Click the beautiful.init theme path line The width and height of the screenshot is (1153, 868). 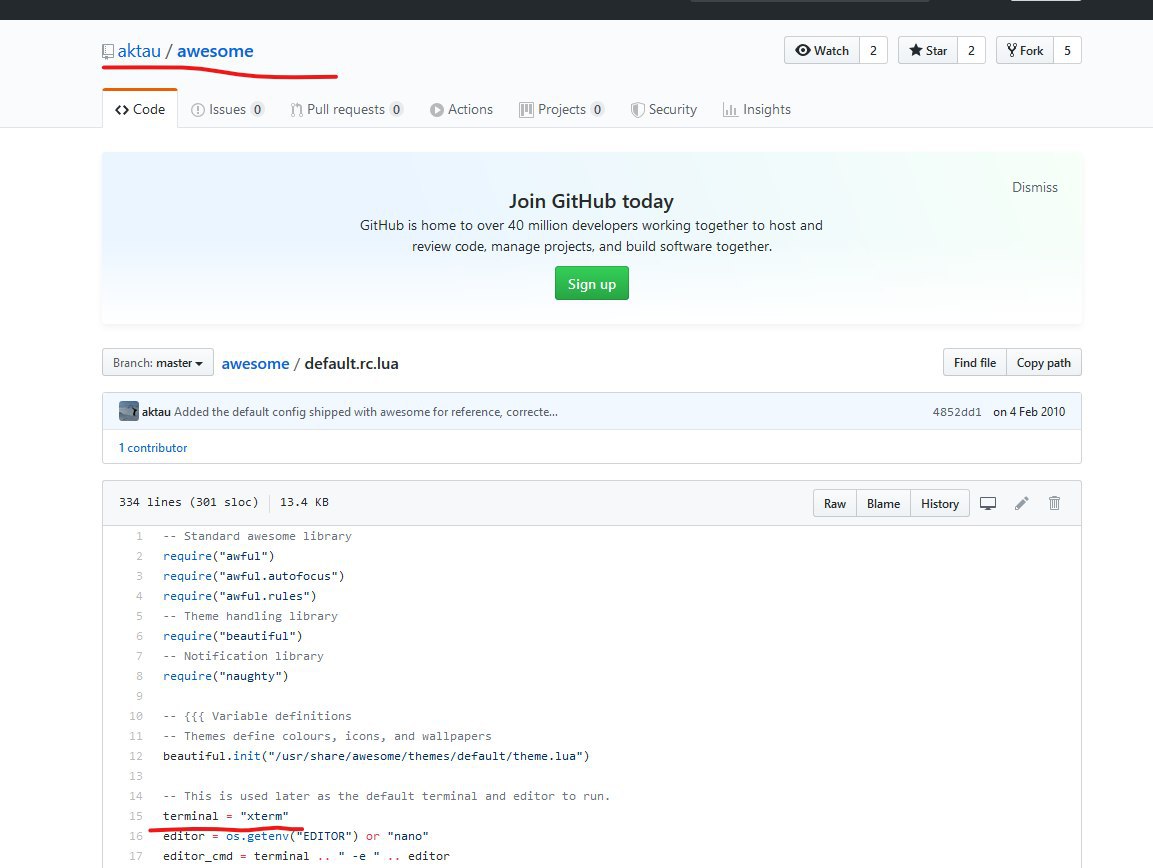[x=376, y=756]
